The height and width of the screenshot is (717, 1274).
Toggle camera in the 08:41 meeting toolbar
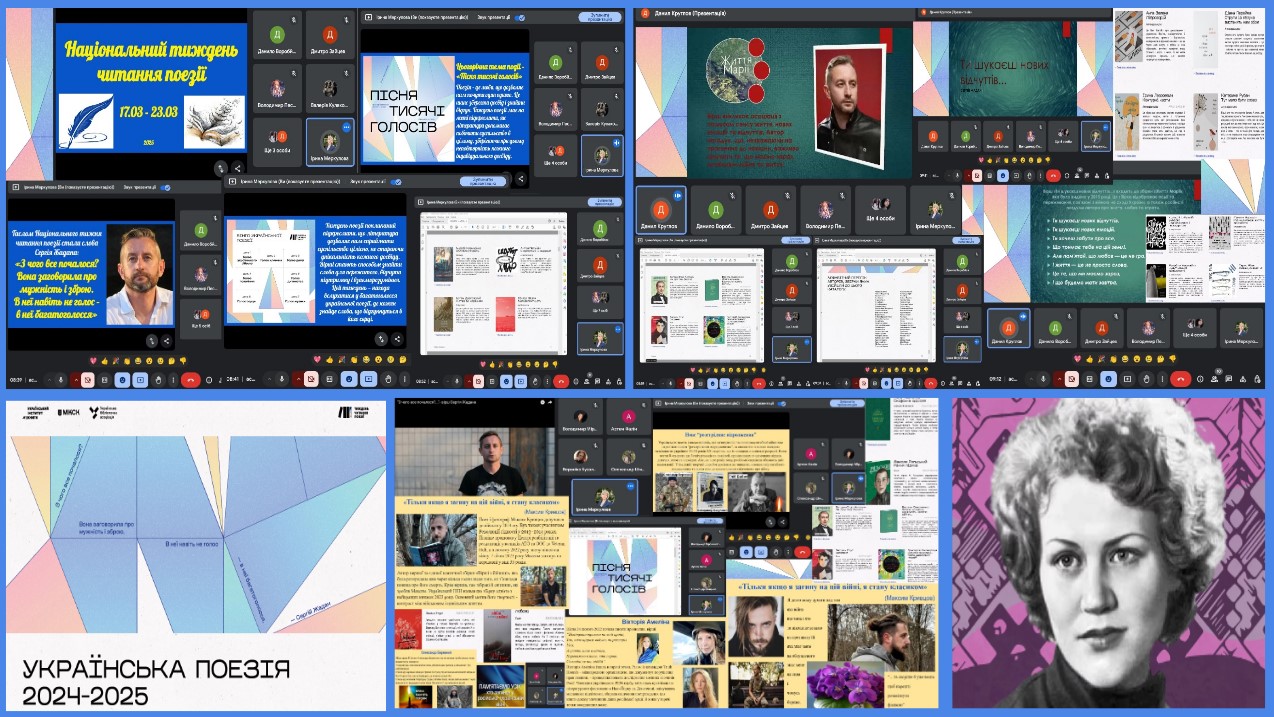tap(311, 380)
